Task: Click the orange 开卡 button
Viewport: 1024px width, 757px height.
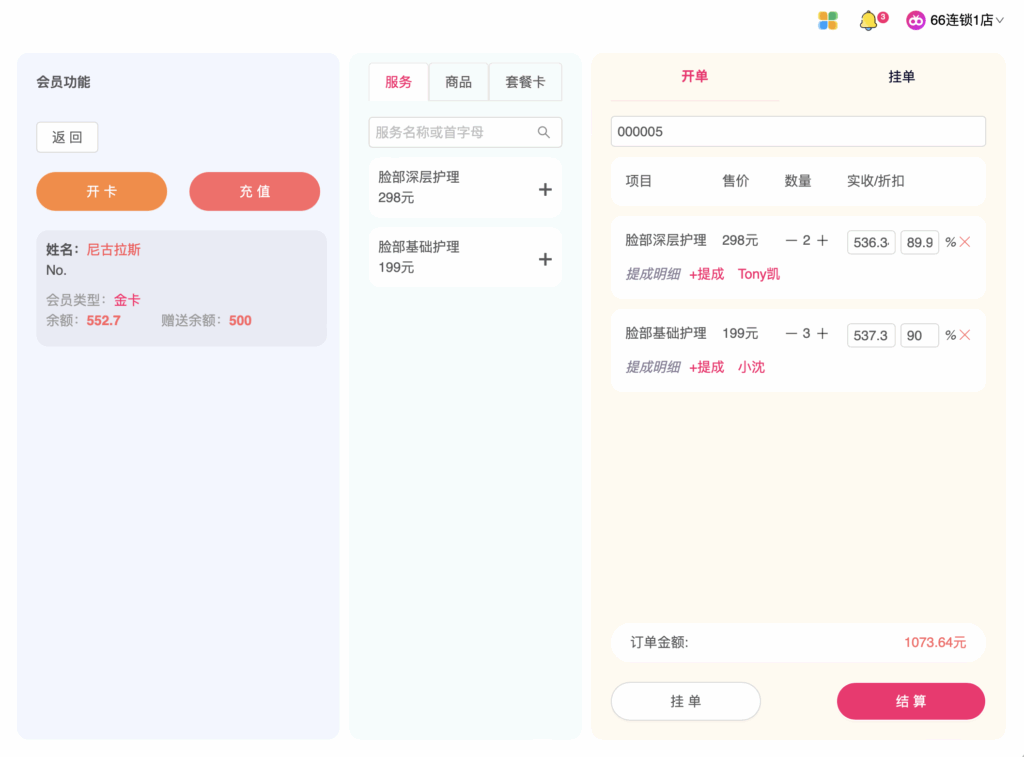Action: click(x=102, y=191)
